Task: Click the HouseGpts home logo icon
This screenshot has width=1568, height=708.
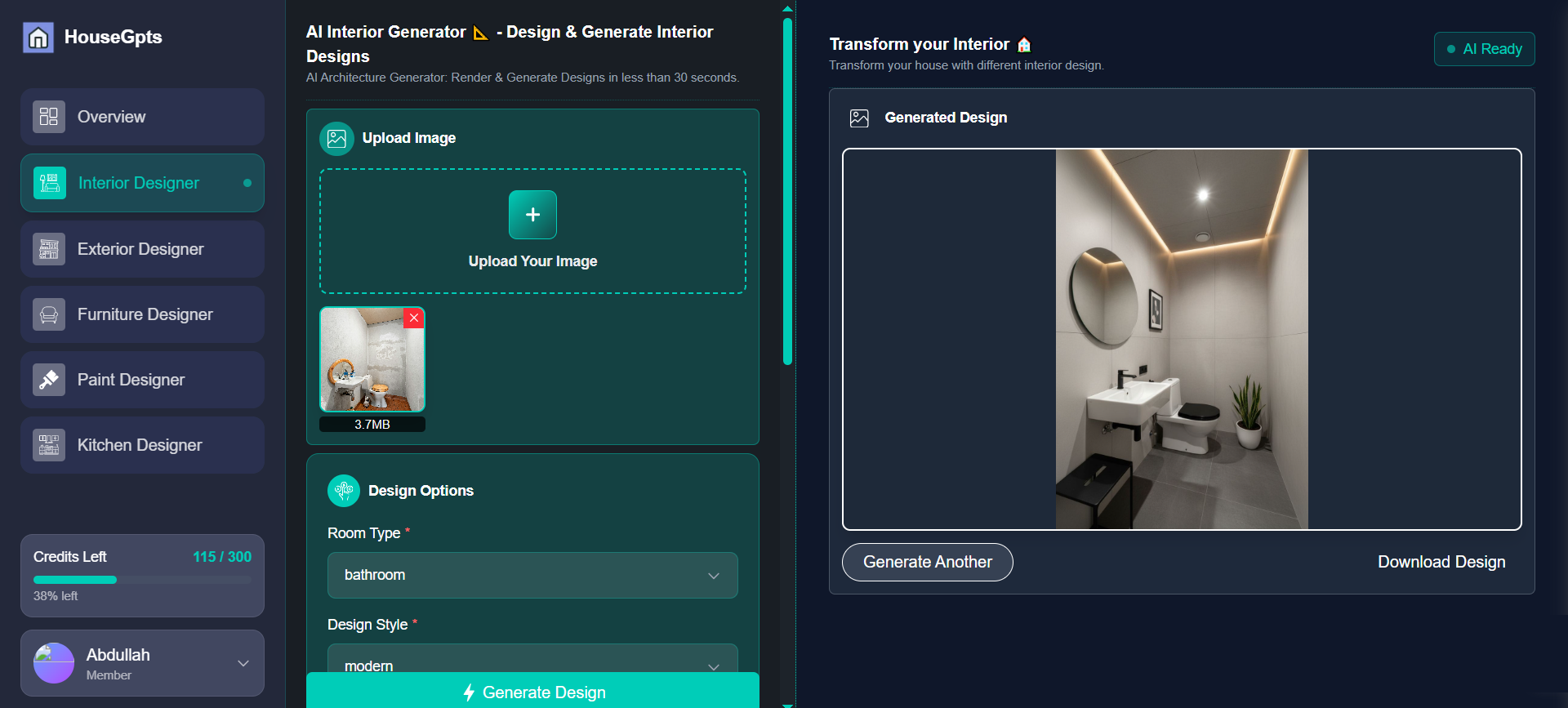Action: 38,38
